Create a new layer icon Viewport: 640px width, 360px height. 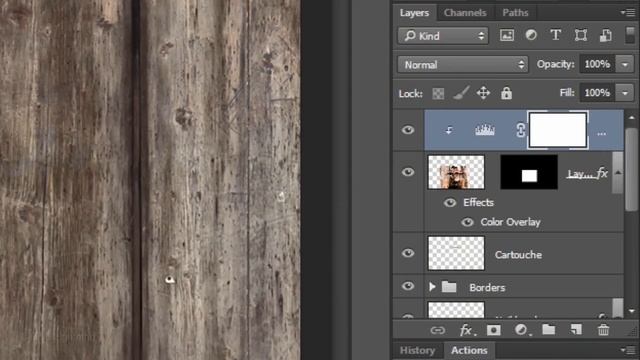point(576,329)
